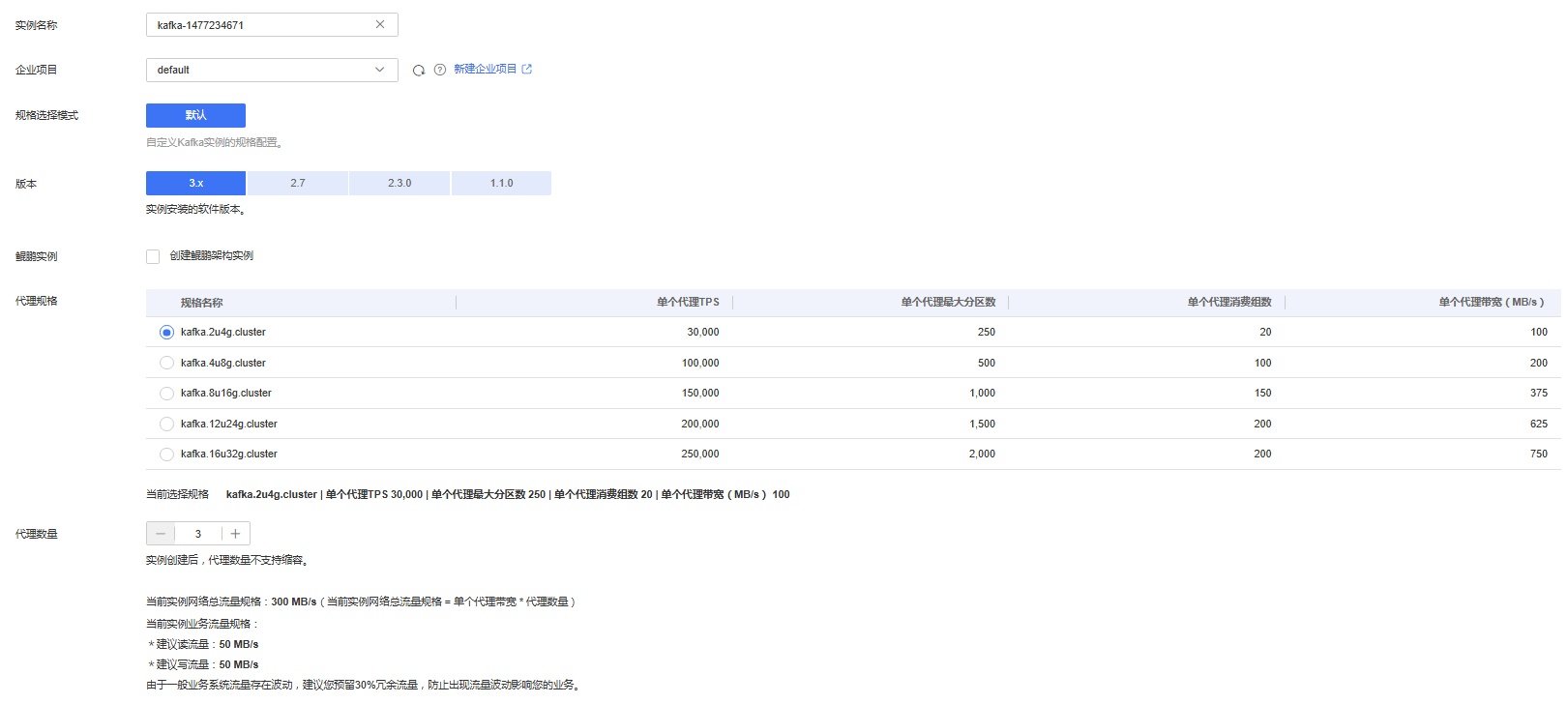Select version 2.3.0 tab
The height and width of the screenshot is (704, 1568).
pos(399,184)
